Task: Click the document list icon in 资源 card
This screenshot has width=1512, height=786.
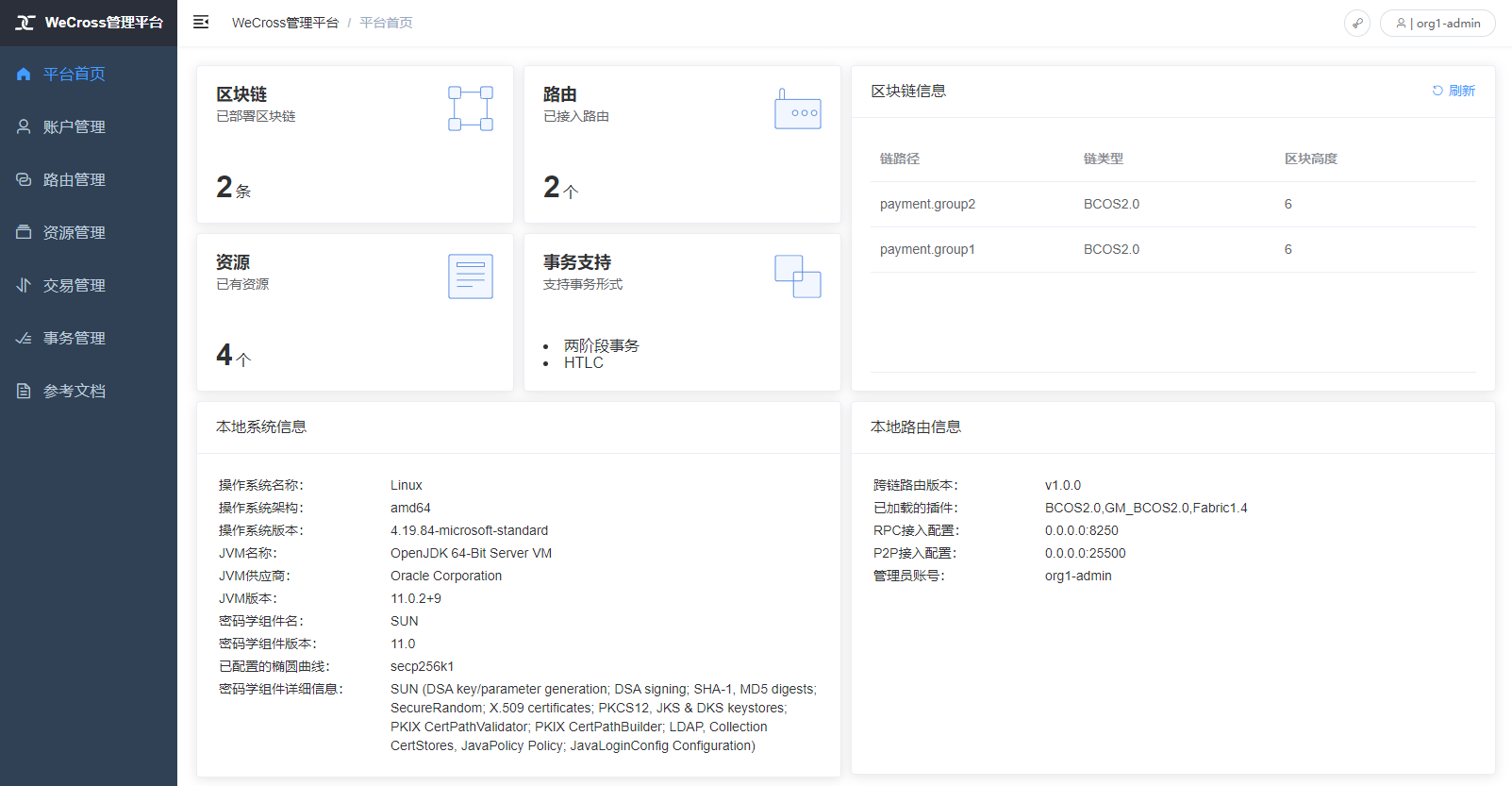Action: (x=471, y=276)
